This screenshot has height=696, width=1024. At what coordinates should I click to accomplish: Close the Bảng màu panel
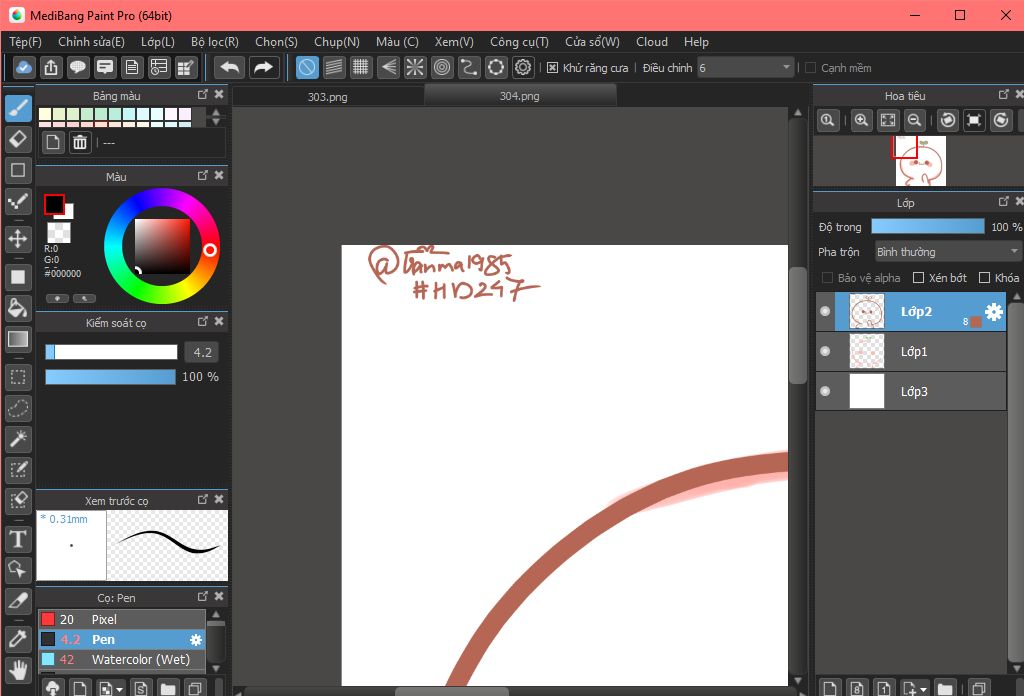(x=219, y=95)
